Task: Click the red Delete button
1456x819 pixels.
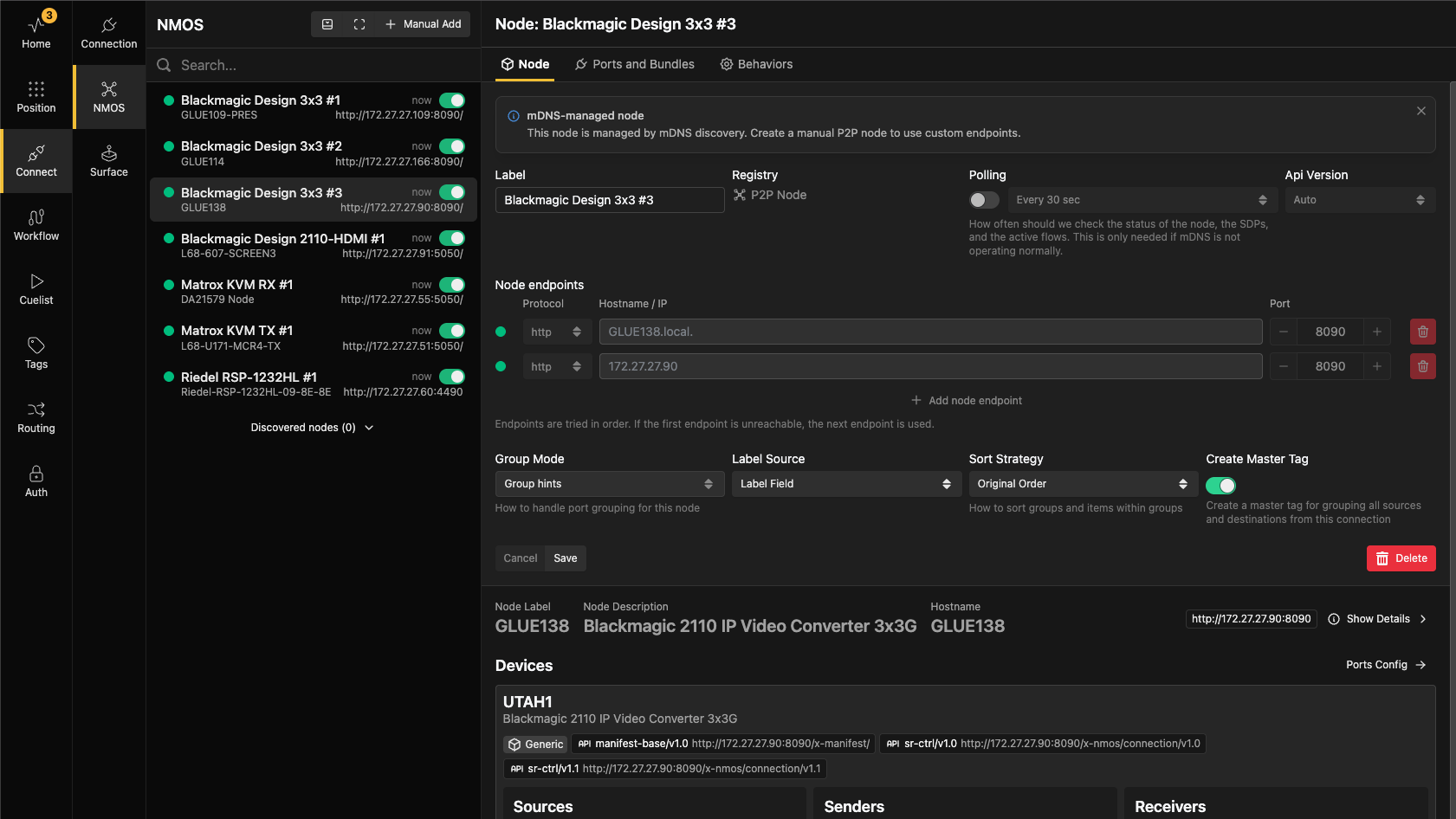Action: [x=1401, y=558]
